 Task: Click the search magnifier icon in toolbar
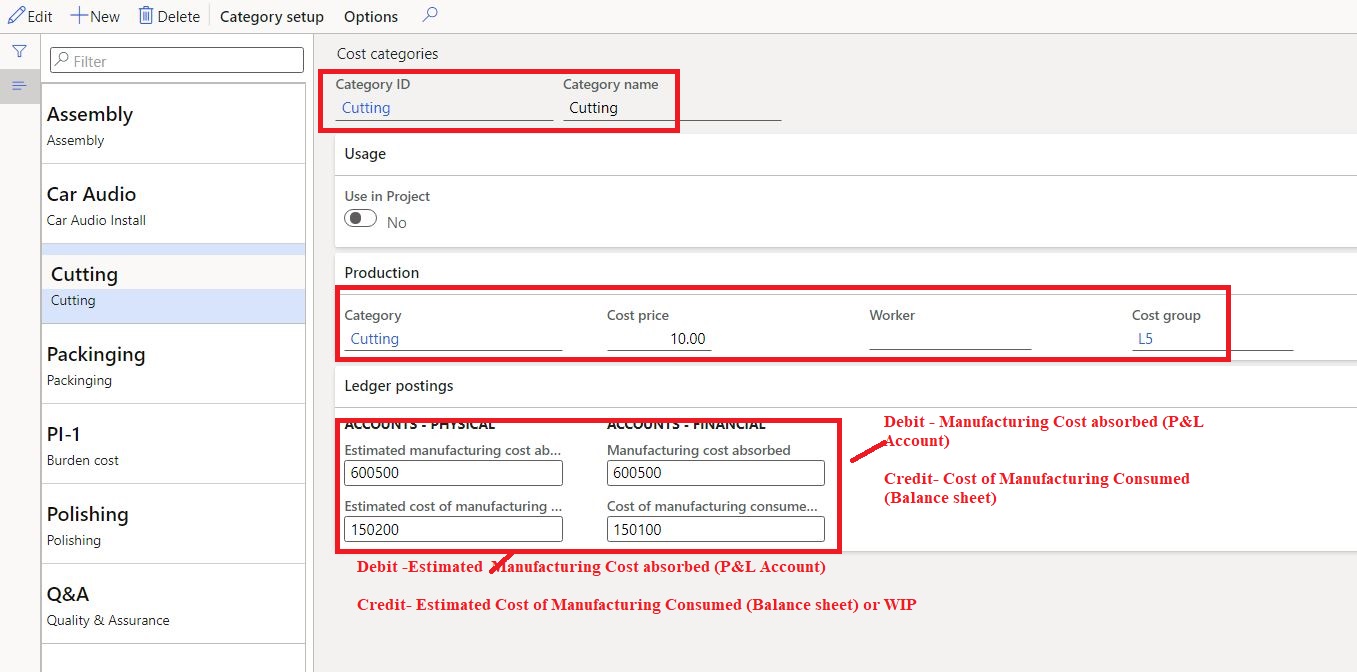click(430, 16)
